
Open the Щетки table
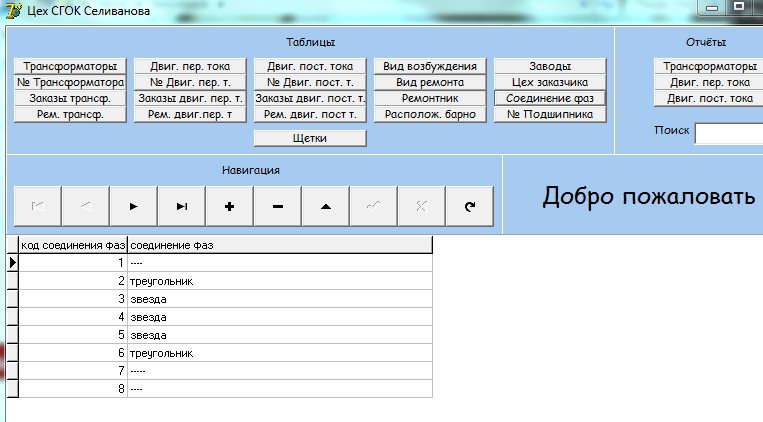pyautogui.click(x=310, y=138)
